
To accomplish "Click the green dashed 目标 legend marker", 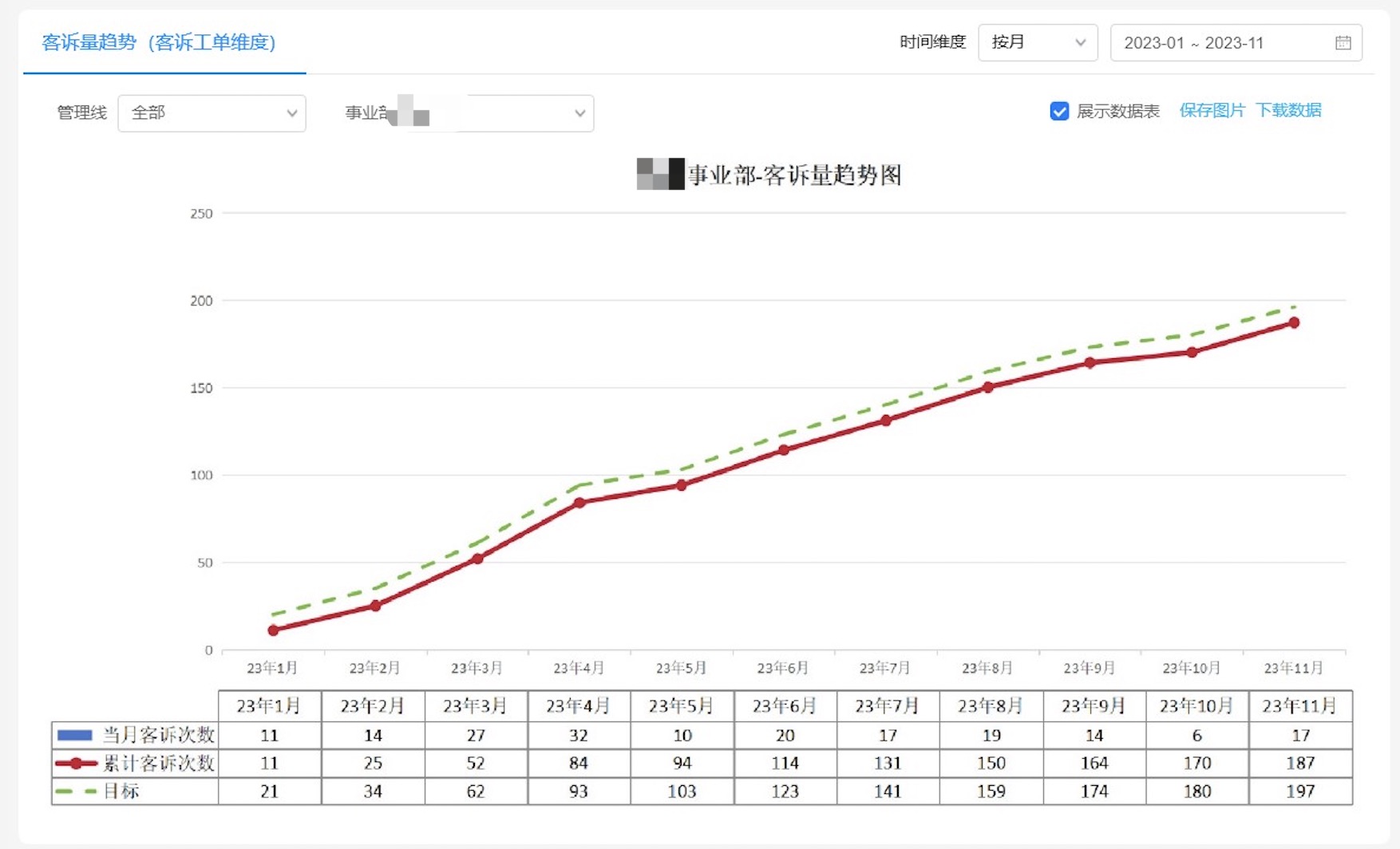I will 76,792.
